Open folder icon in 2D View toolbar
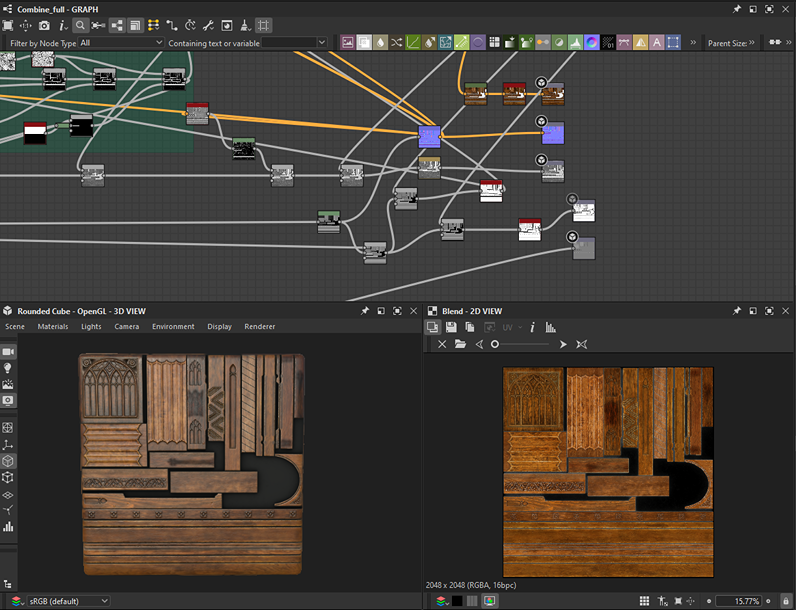Viewport: 796px width, 610px height. point(460,344)
